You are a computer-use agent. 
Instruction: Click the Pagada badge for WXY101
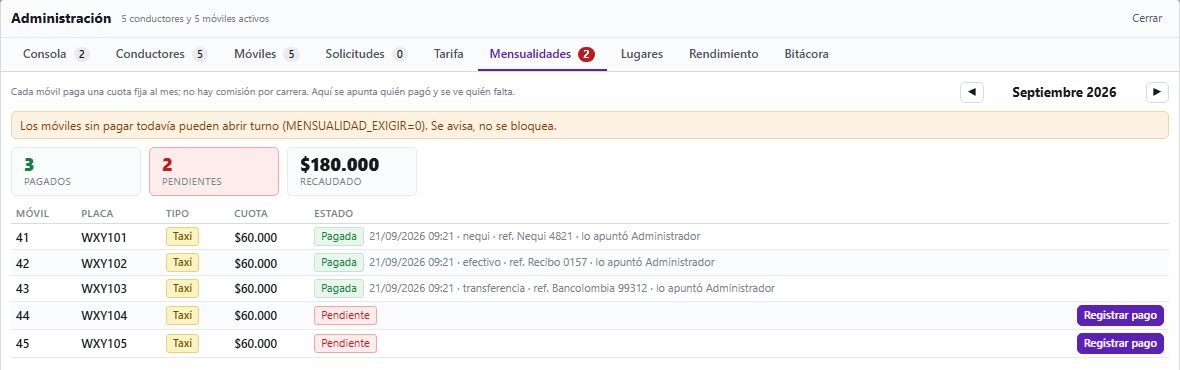[339, 237]
